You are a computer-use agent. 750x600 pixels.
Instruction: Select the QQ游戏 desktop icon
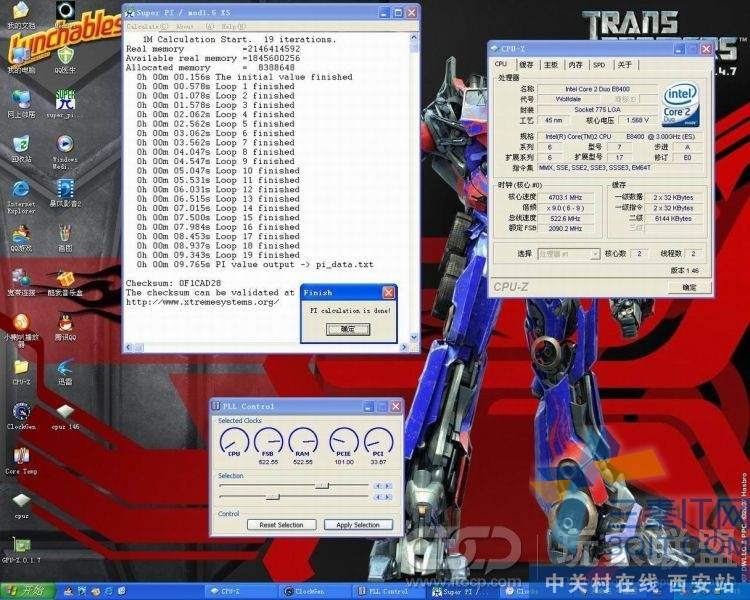tap(21, 238)
